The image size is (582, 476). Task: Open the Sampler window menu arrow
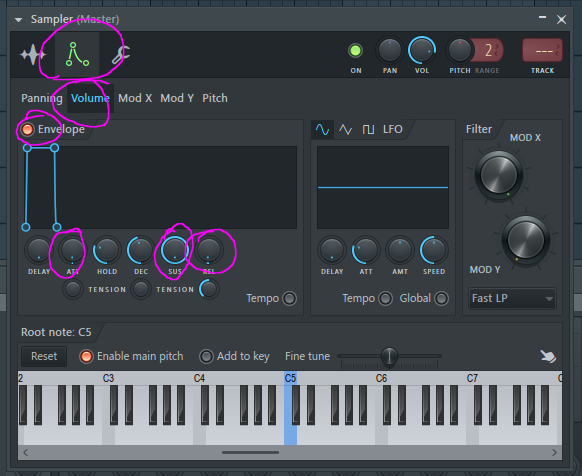tap(19, 20)
